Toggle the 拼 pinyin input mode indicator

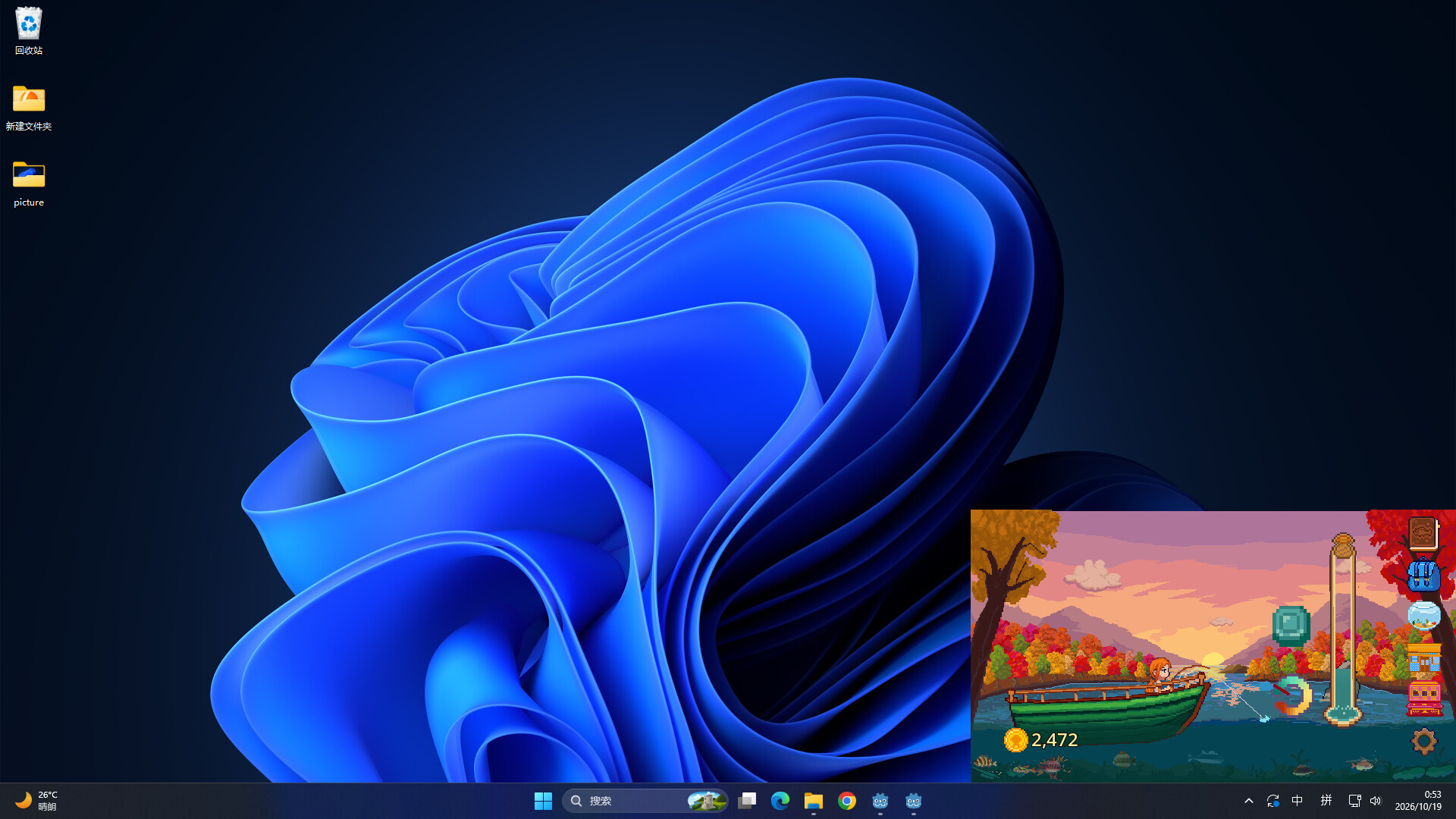tap(1326, 801)
